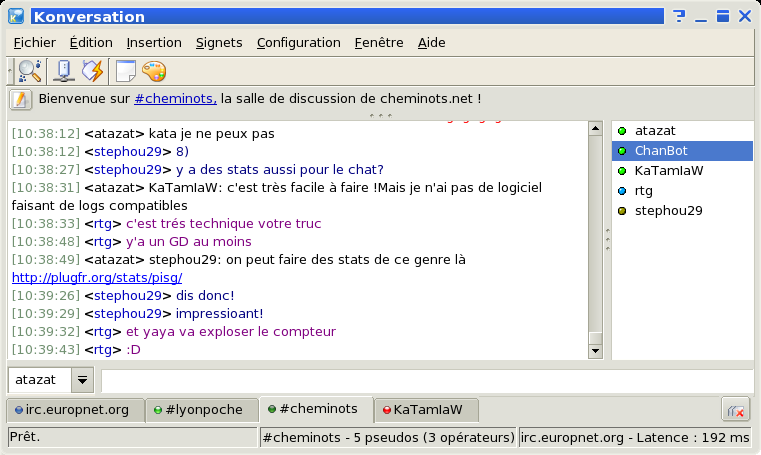Click the search magnifier toolbar icon
This screenshot has width=761, height=455.
tap(30, 71)
